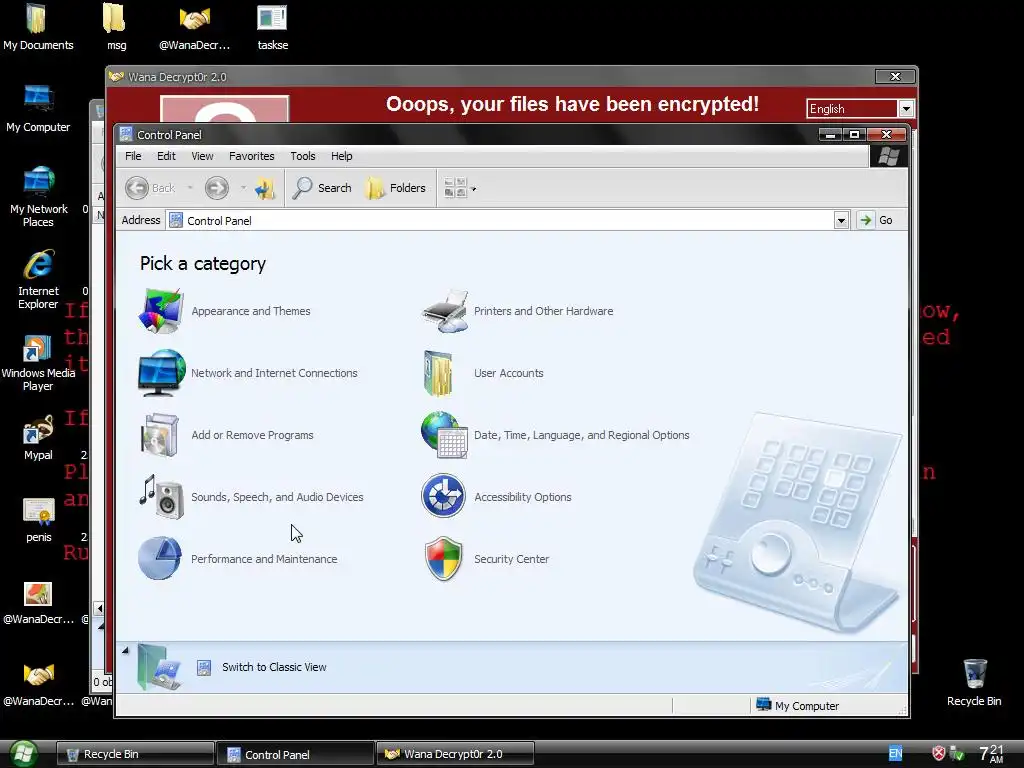Click the clock in the system tray
1024x768 pixels.
point(991,753)
